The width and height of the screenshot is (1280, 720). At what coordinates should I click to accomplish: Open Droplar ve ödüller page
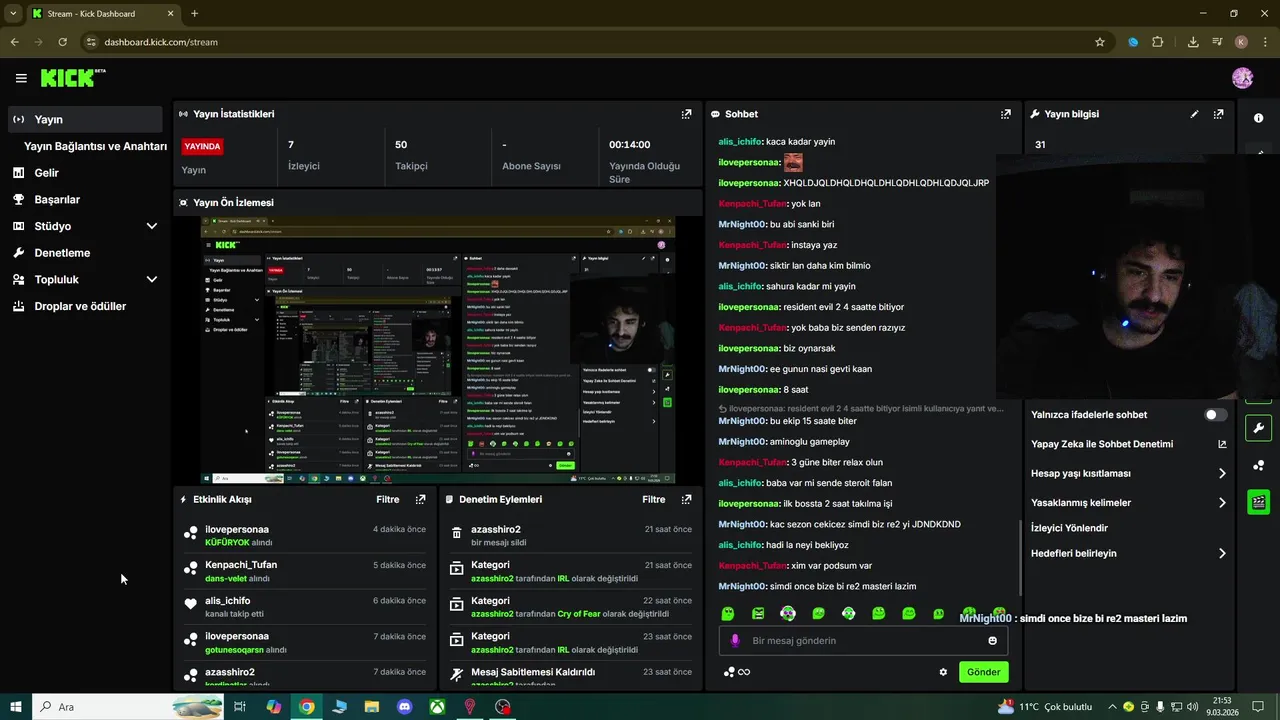(80, 306)
